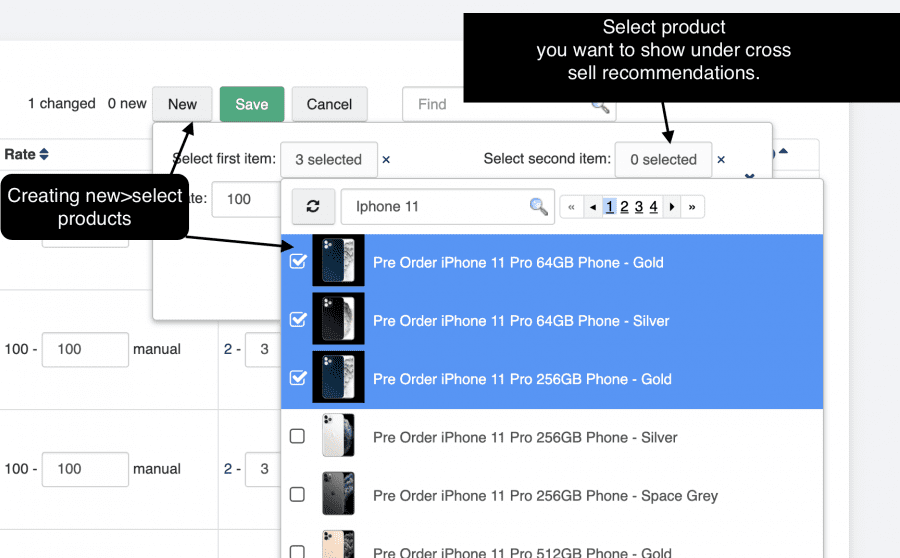This screenshot has height=558, width=900.
Task: Uncheck iPhone 11 Pro 64GB Silver
Action: point(297,320)
